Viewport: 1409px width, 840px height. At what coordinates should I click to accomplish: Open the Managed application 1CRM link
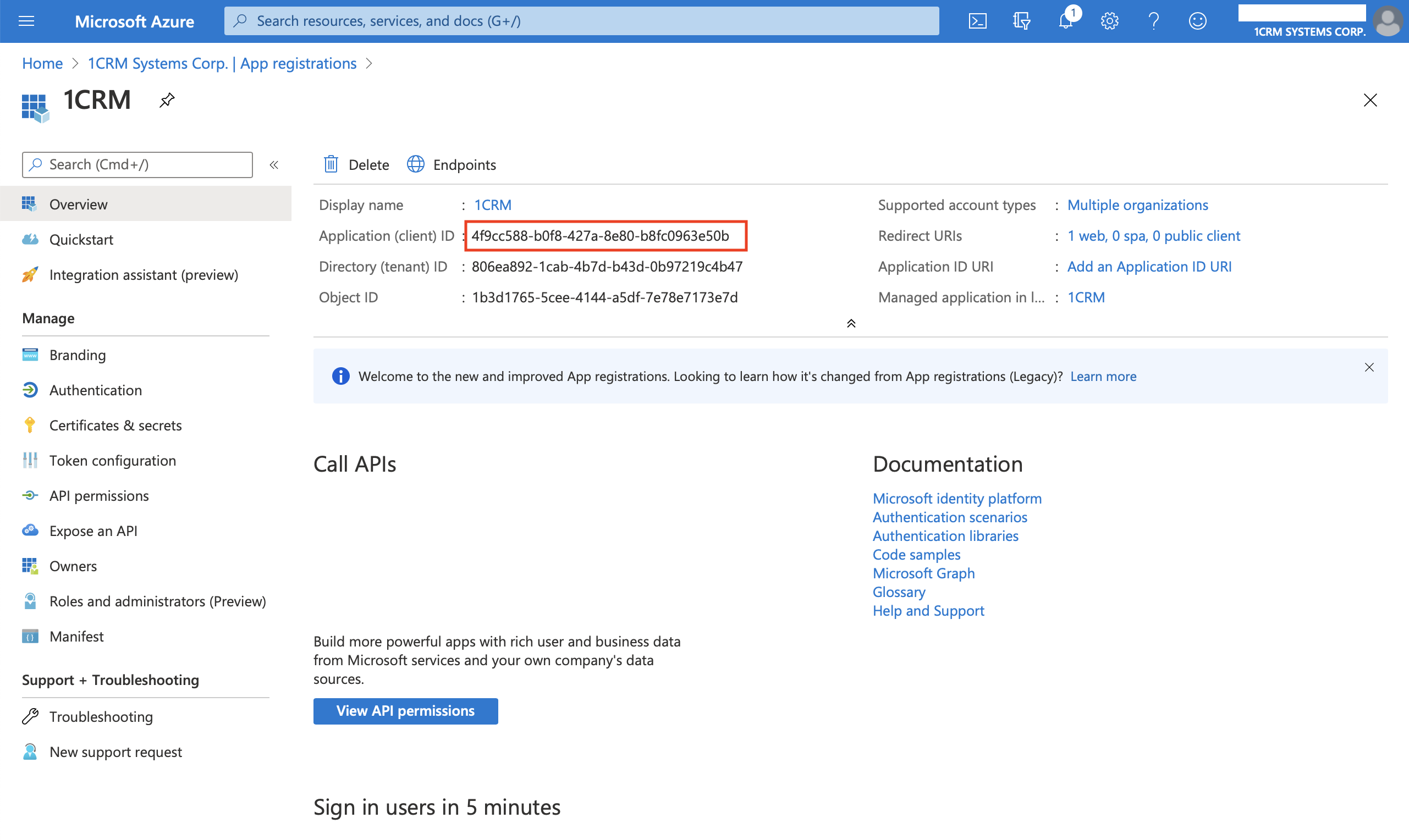[x=1085, y=297]
